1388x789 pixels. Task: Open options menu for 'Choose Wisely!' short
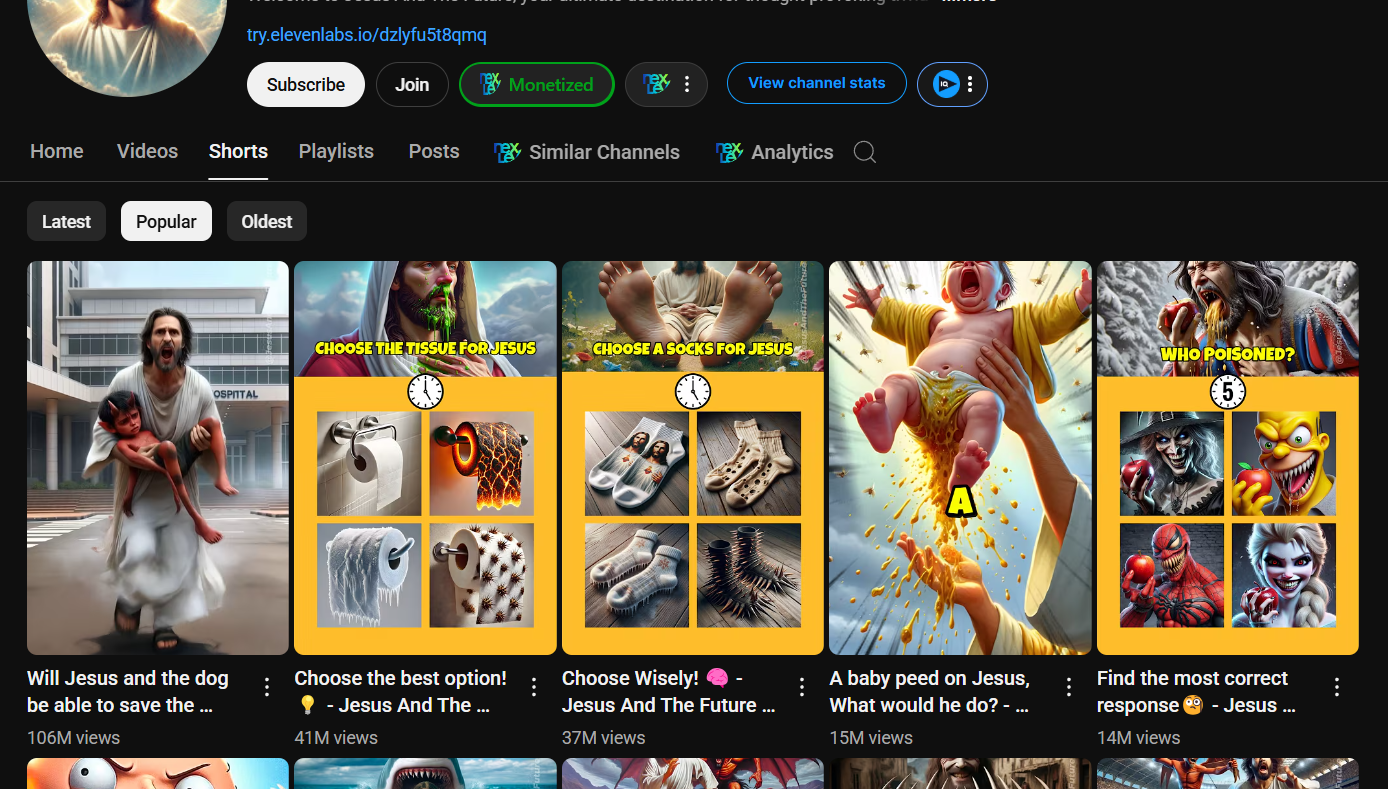point(802,687)
